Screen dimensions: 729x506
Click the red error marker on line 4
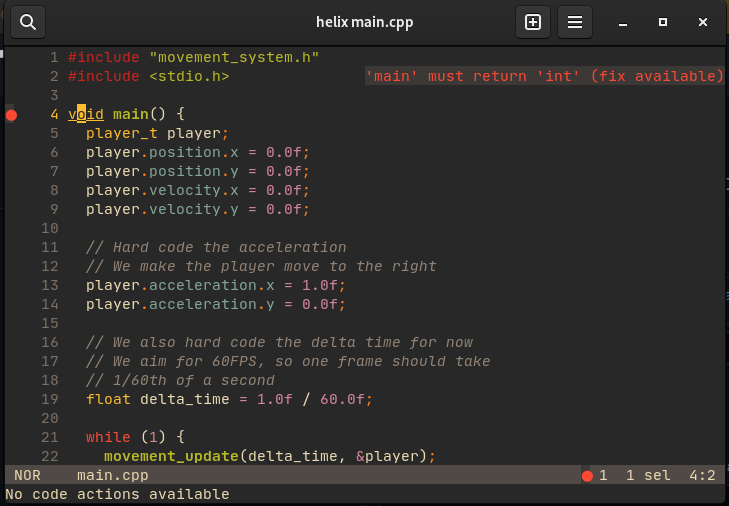(x=12, y=115)
